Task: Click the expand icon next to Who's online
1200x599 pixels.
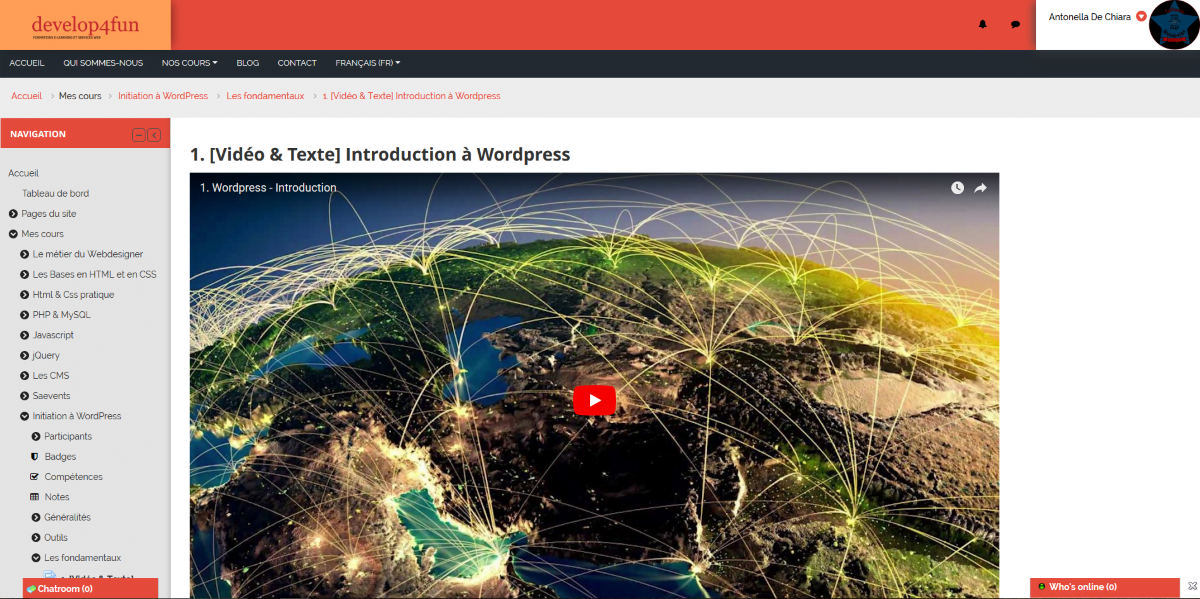Action: (x=1192, y=587)
